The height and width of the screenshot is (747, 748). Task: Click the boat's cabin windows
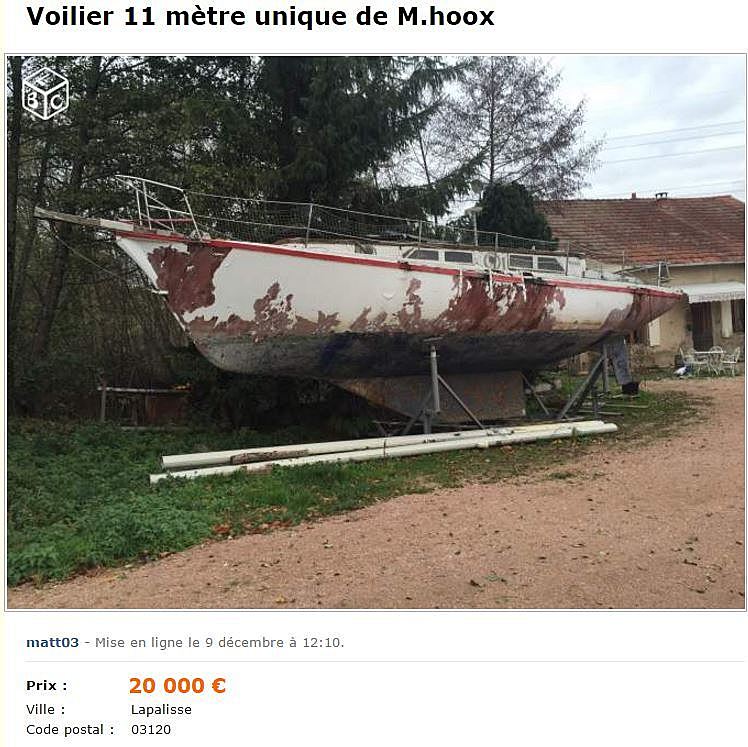click(x=486, y=259)
